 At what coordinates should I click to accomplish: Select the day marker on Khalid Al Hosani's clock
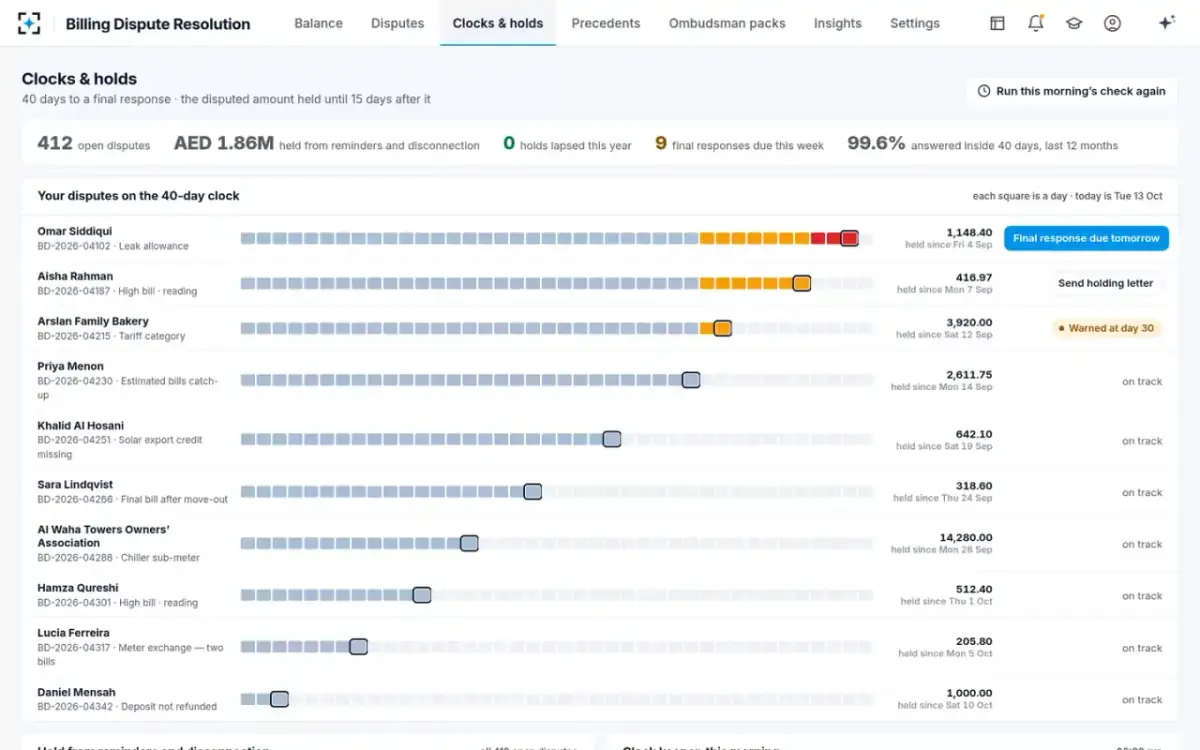(x=612, y=439)
